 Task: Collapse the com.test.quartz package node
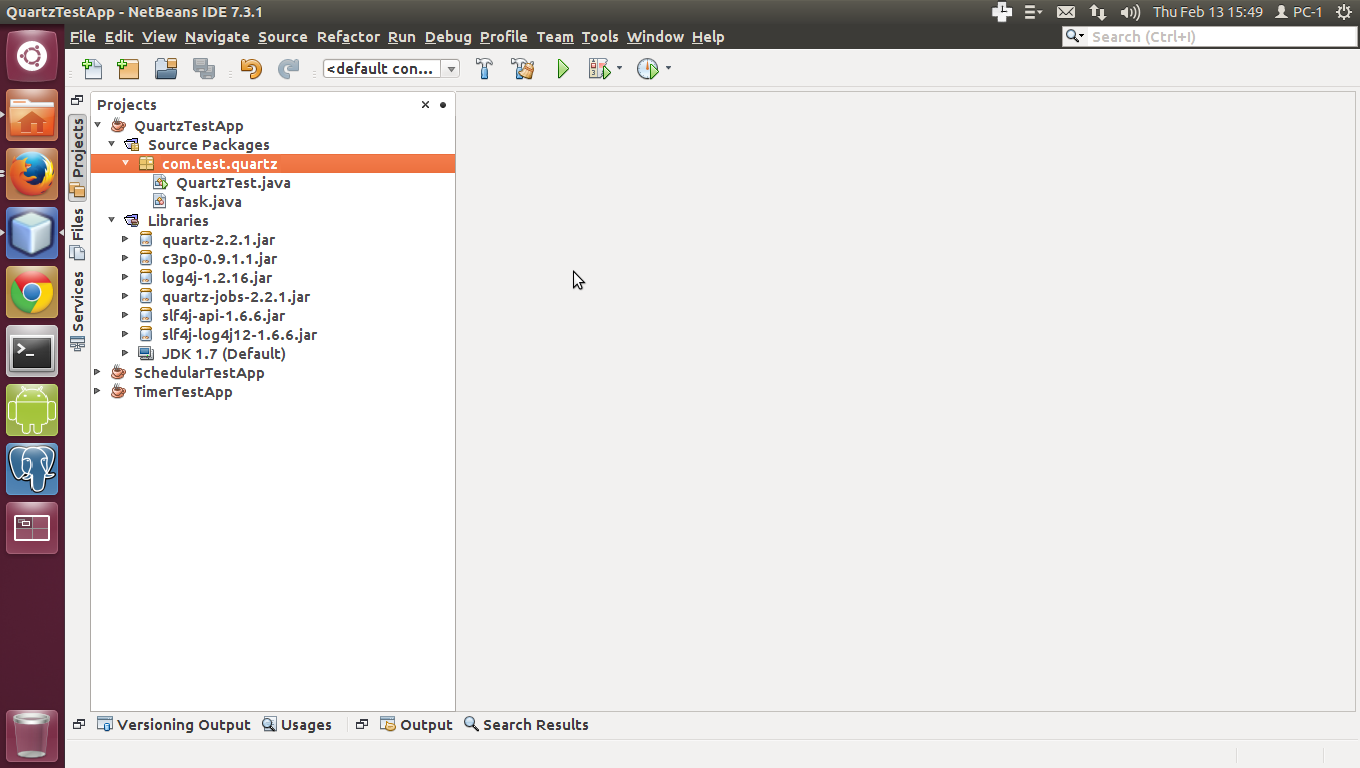(126, 163)
